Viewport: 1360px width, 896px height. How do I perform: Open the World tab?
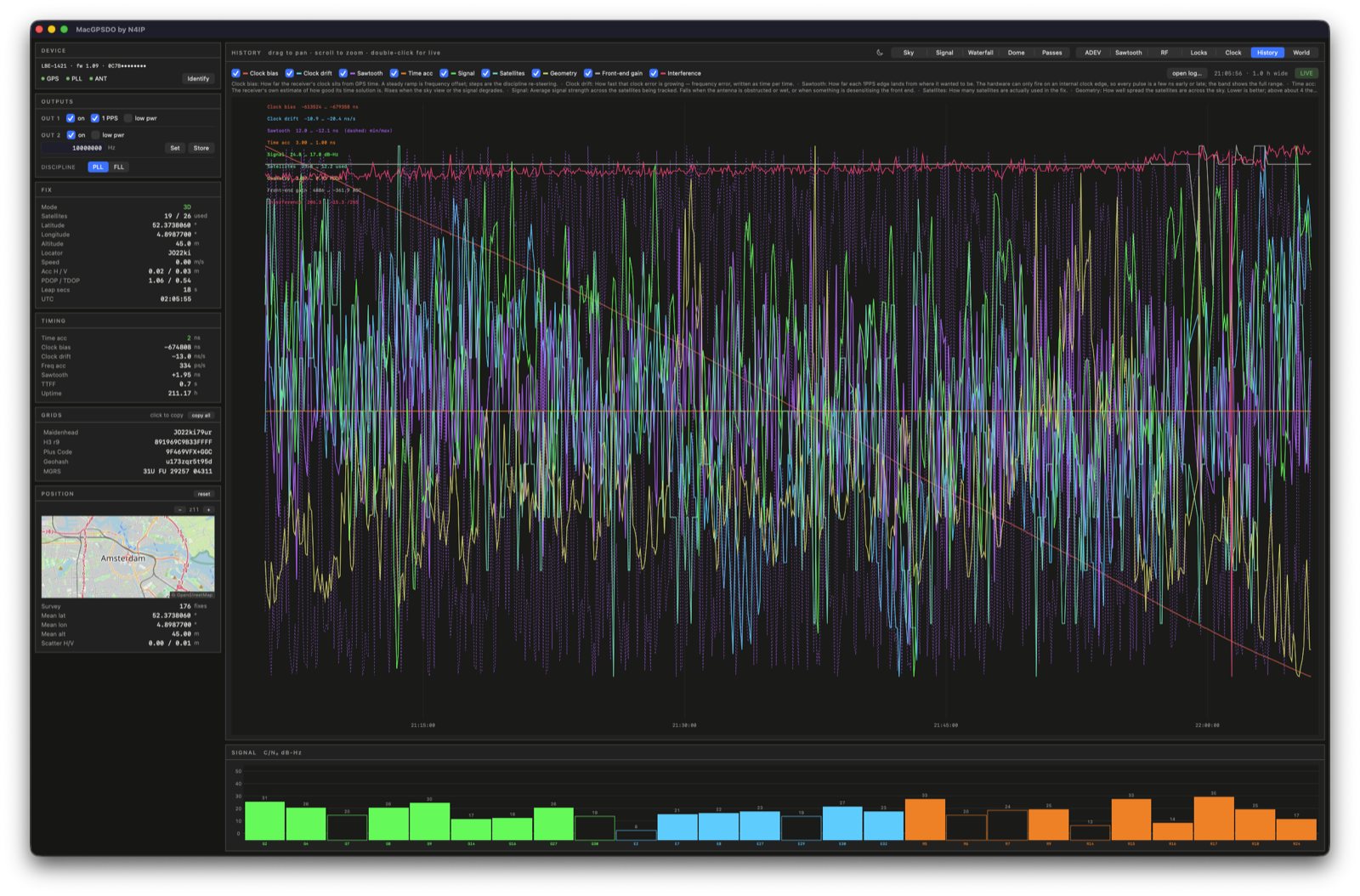tap(1301, 53)
